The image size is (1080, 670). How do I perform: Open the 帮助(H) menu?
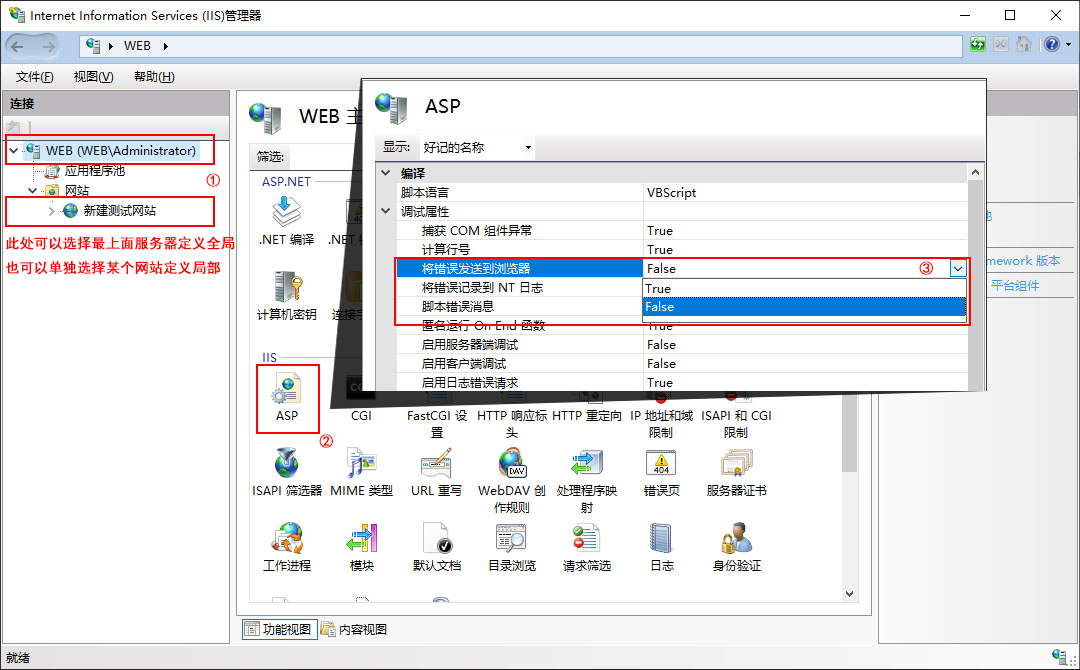click(154, 76)
